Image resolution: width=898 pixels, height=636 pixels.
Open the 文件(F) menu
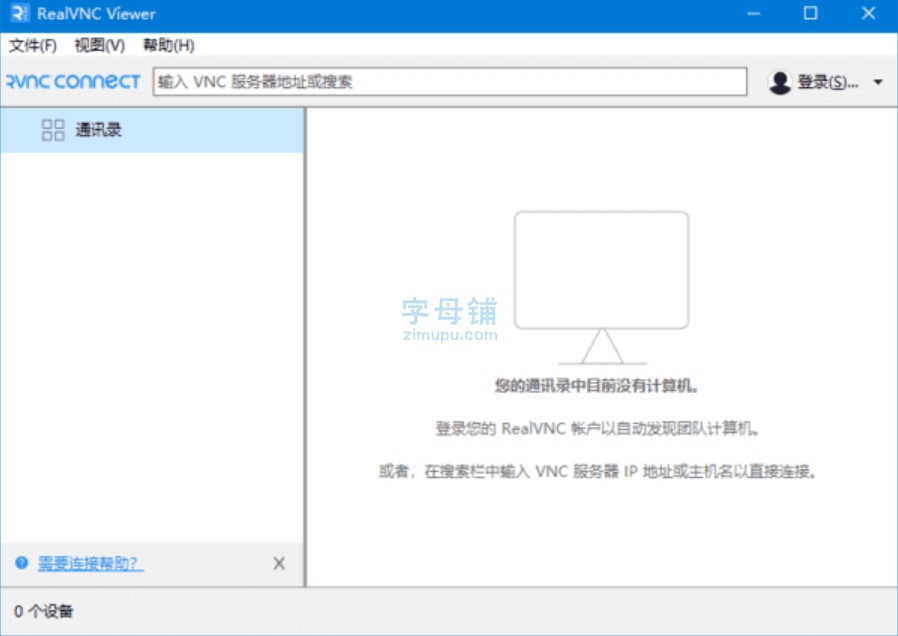tap(33, 45)
